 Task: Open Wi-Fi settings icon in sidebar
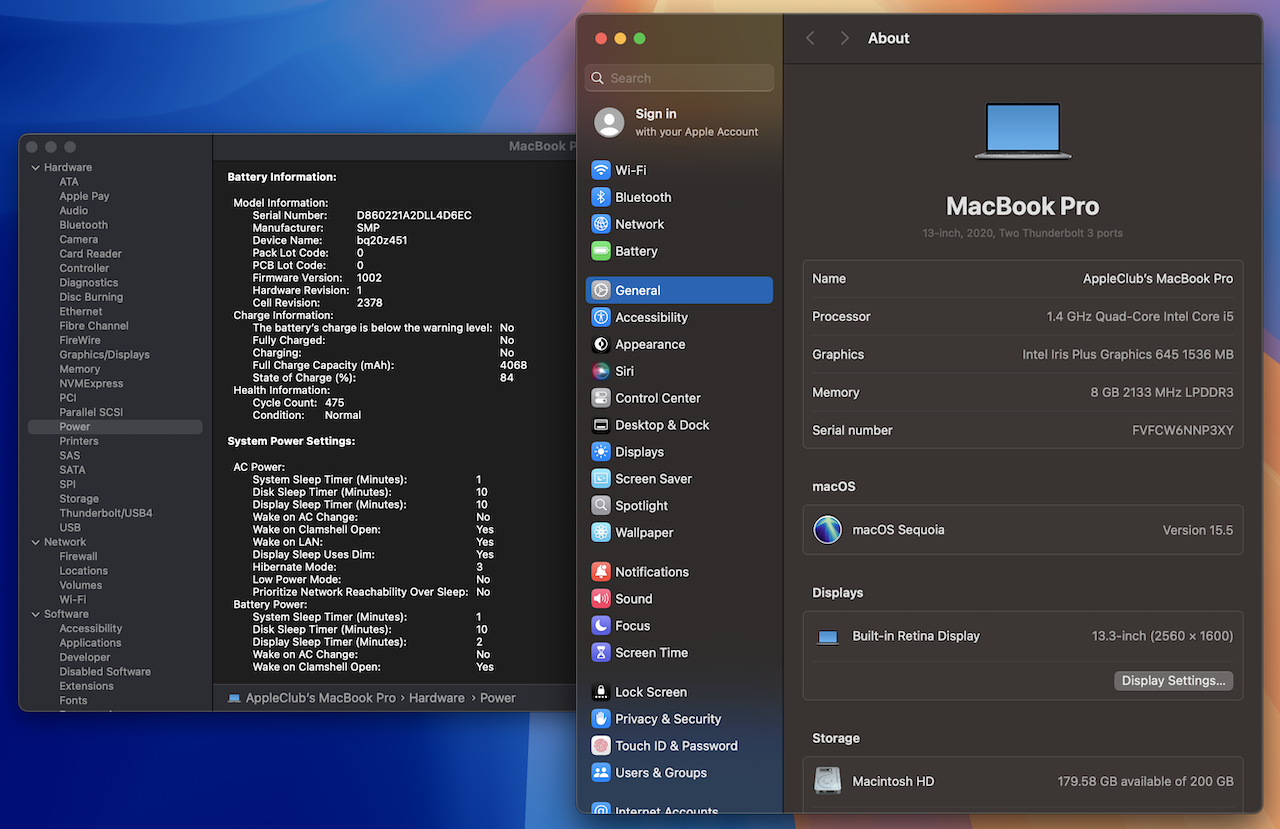(x=601, y=170)
